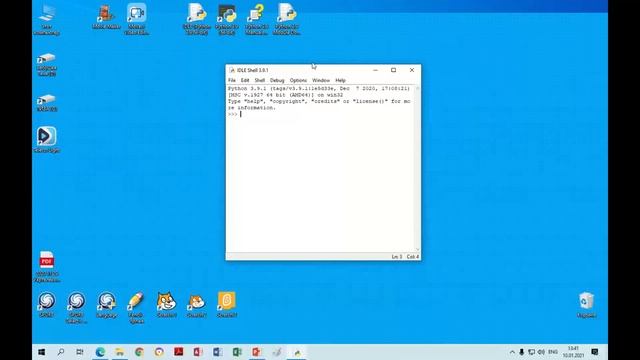640x360 pixels.
Task: Maximize the IDLE Shell window
Action: [x=393, y=70]
